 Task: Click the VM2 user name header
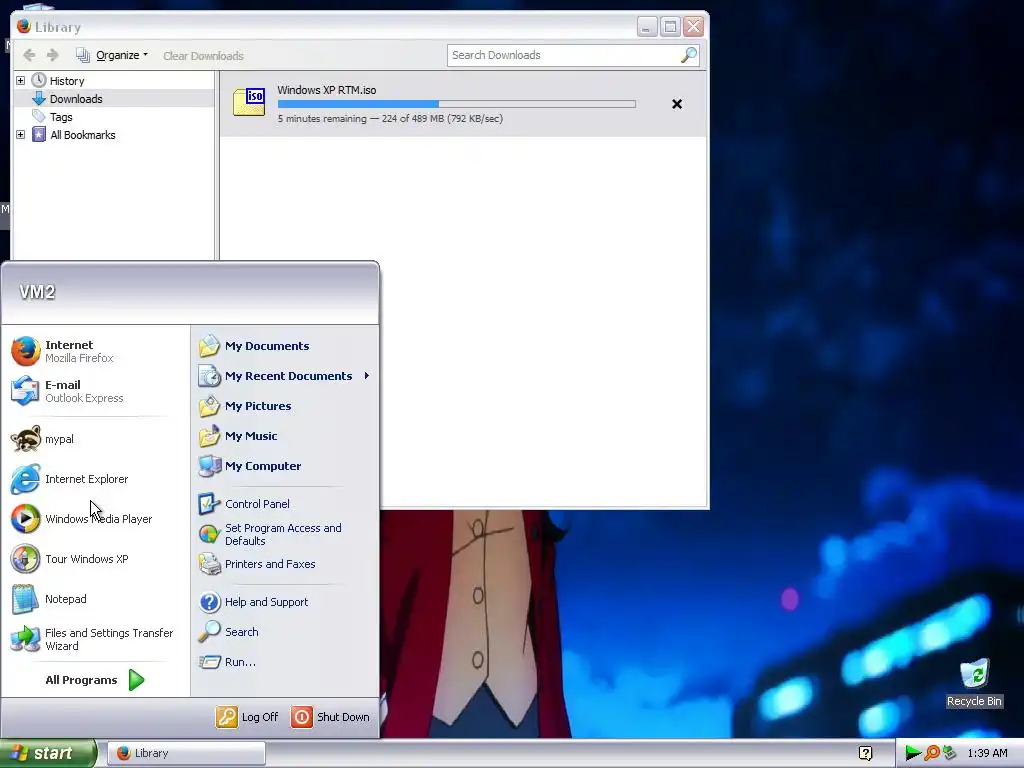tap(37, 292)
